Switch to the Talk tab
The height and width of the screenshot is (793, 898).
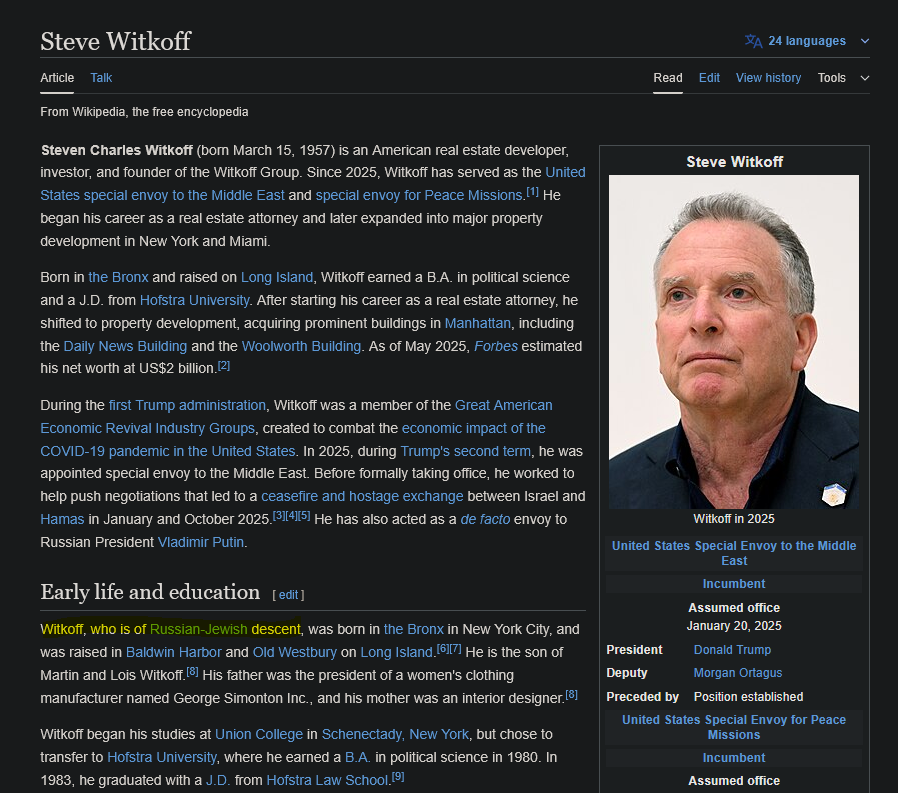(x=101, y=78)
